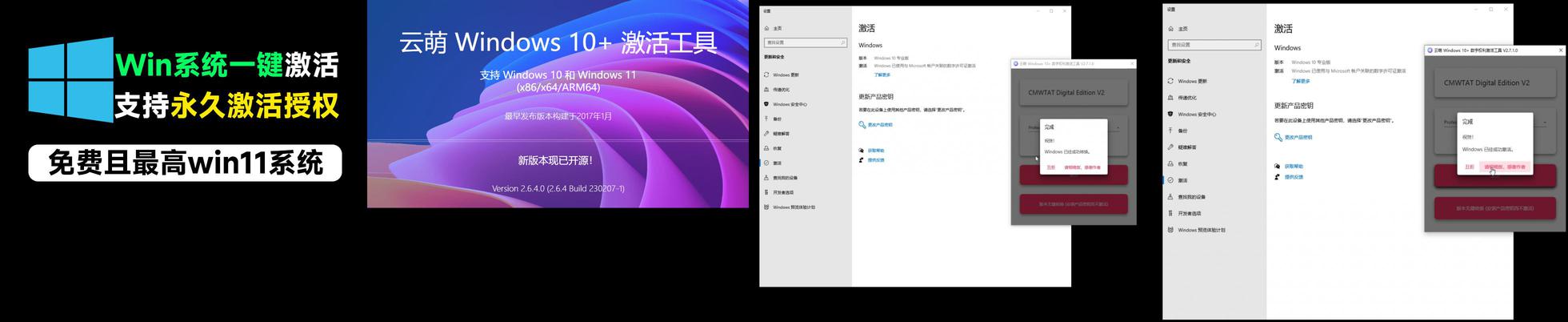The height and width of the screenshot is (322, 1568).
Task: Open Windows 更新 icon in right Settings window
Action: [1170, 81]
